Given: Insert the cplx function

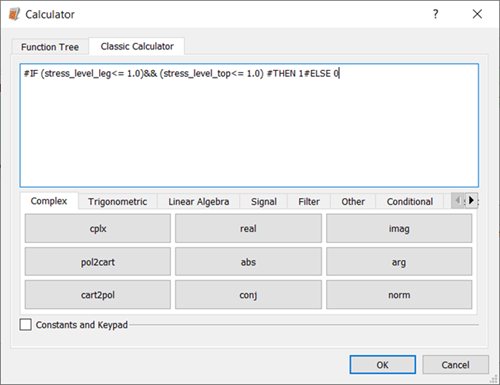Looking at the screenshot, I should coord(98,228).
